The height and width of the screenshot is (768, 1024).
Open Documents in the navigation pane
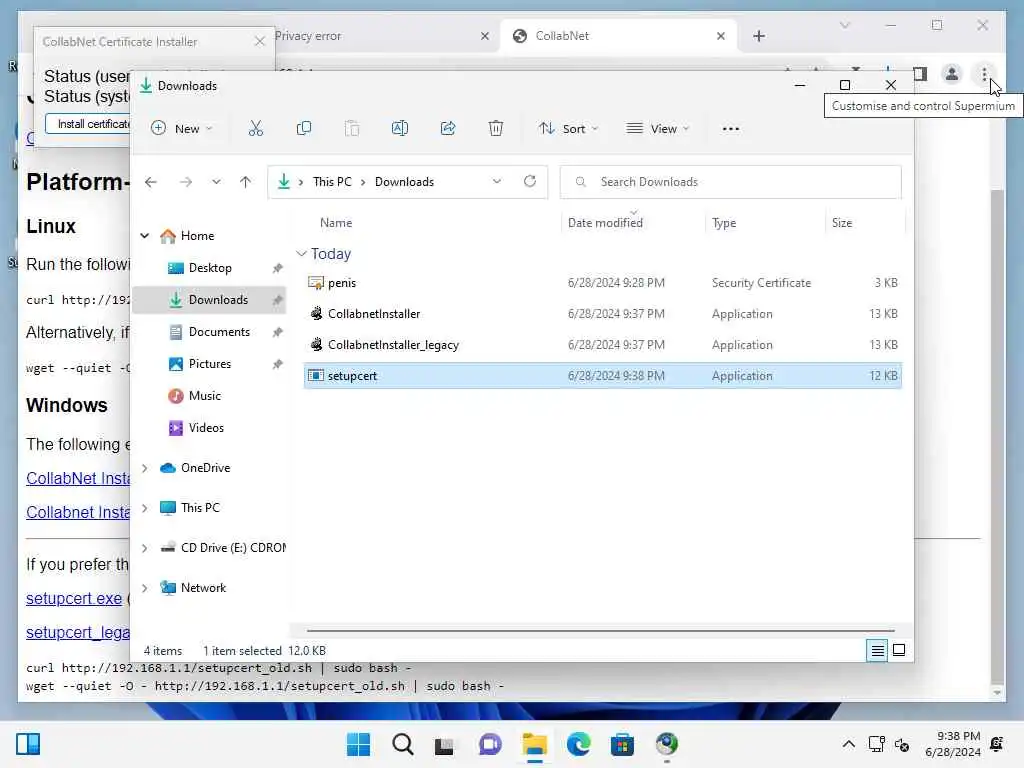pos(219,332)
